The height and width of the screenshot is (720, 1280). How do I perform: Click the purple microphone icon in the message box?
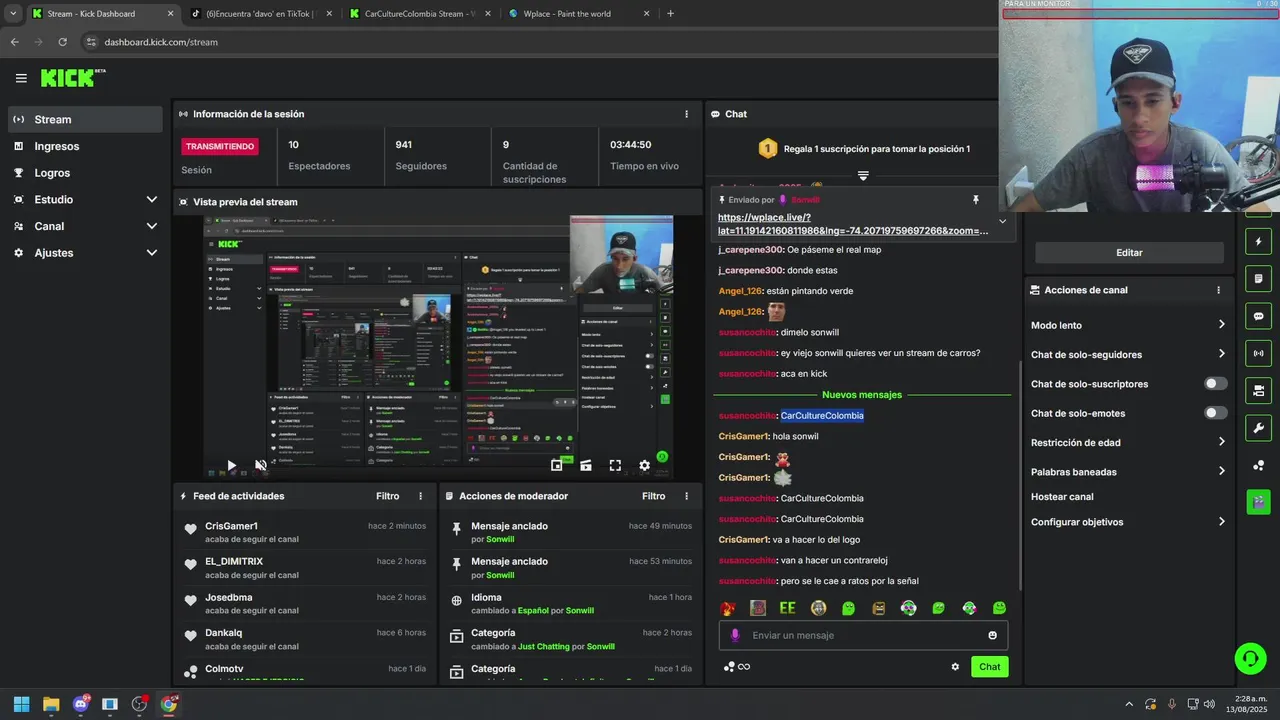(735, 635)
